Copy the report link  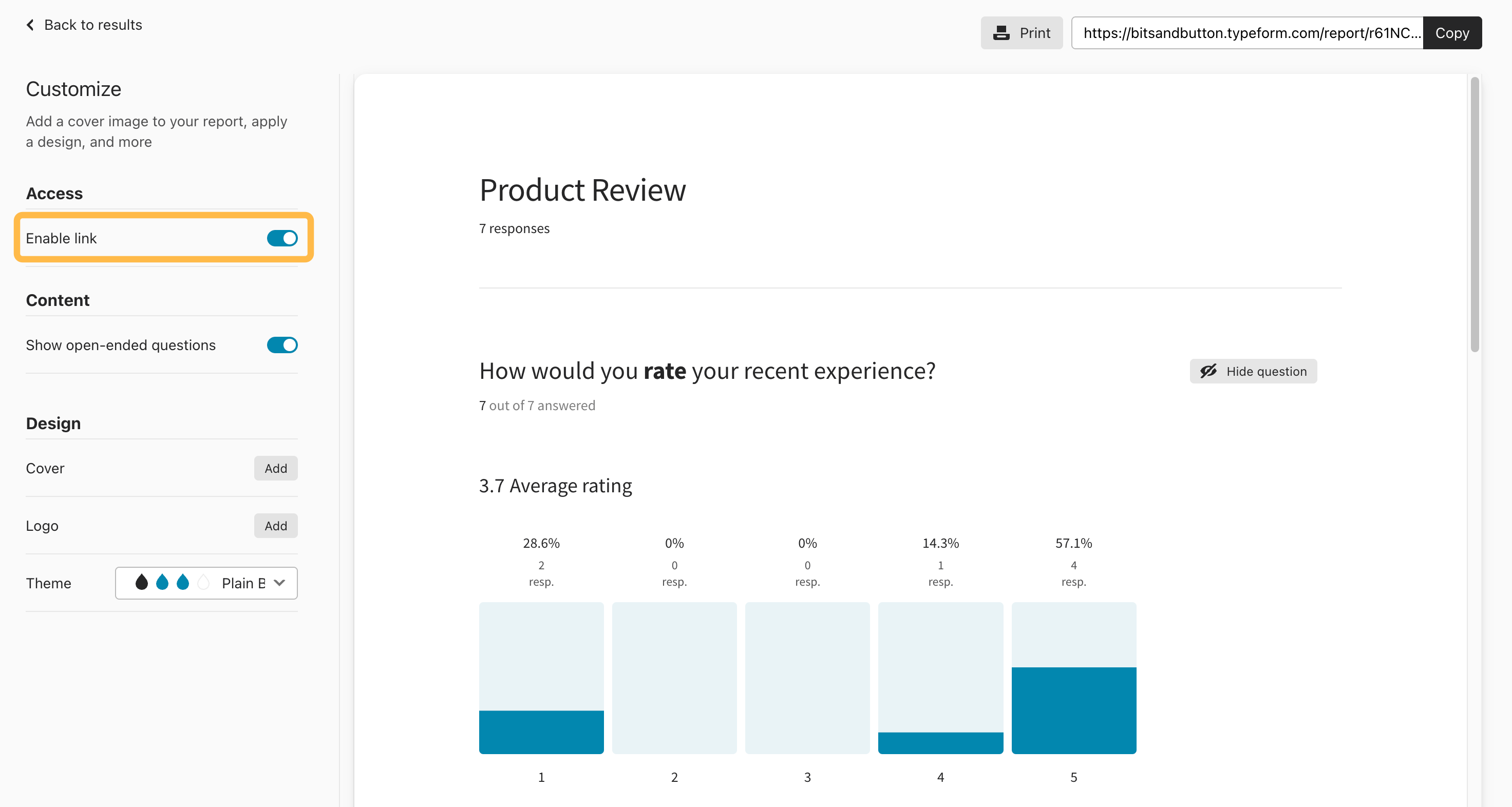(1452, 33)
